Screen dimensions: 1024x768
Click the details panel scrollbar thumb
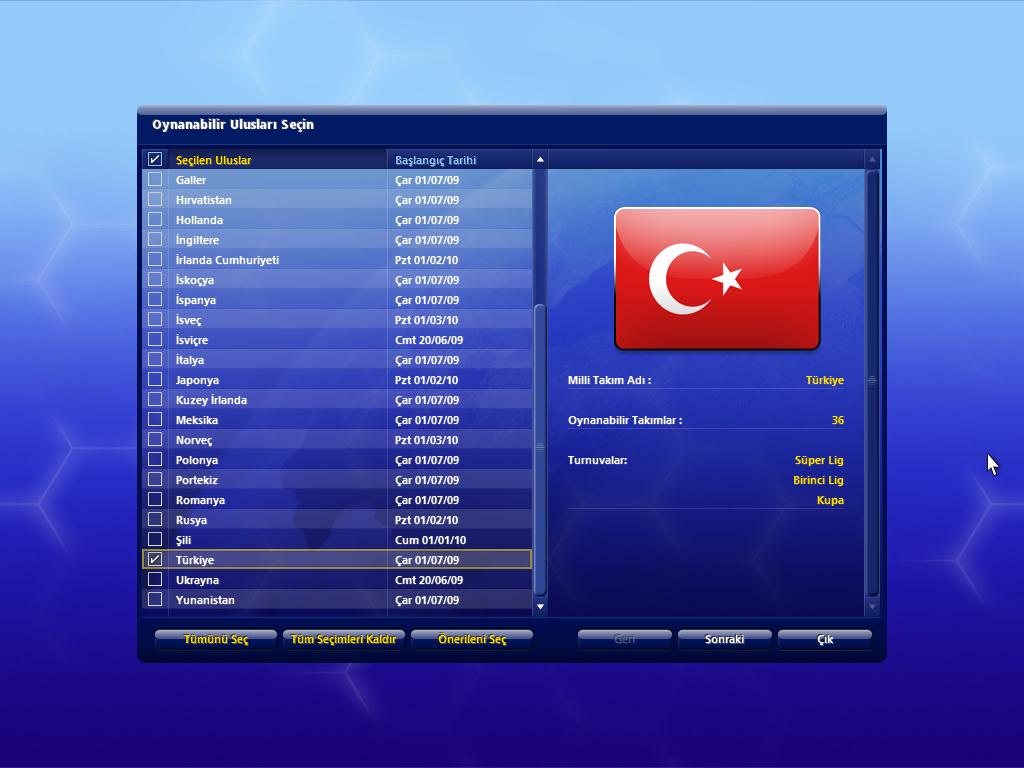[x=872, y=382]
